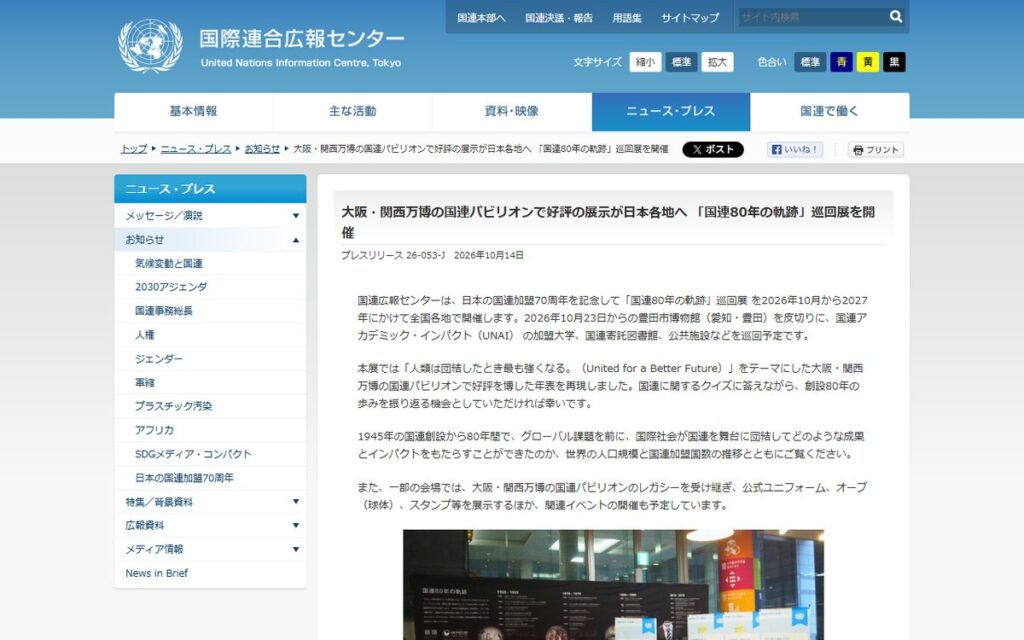Image resolution: width=1024 pixels, height=640 pixels.
Task: Open 国連事務総長 in the sidebar
Action: tap(164, 311)
